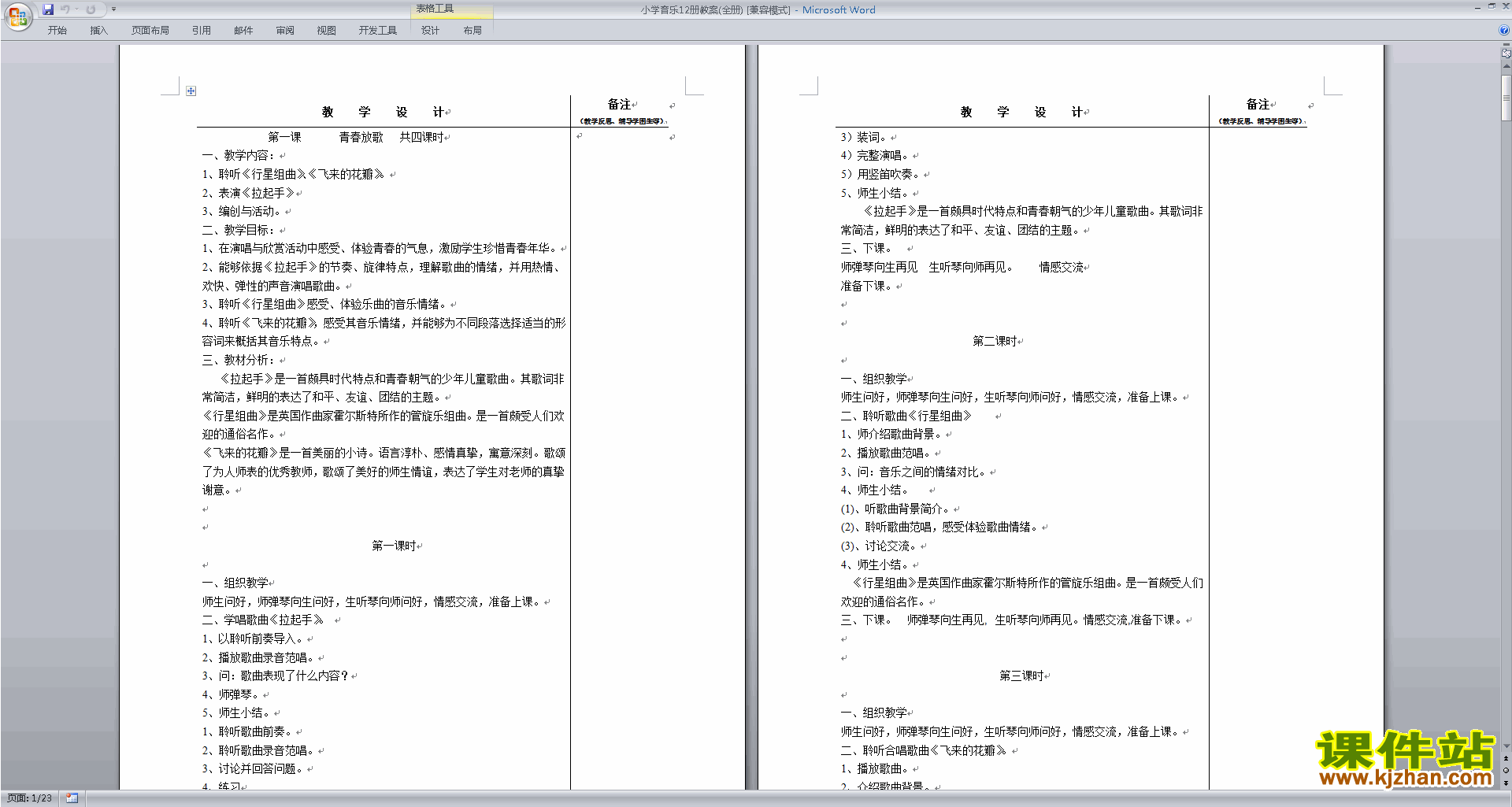Click the line 一、教学内容：
The width and height of the screenshot is (1512, 807).
(x=239, y=155)
